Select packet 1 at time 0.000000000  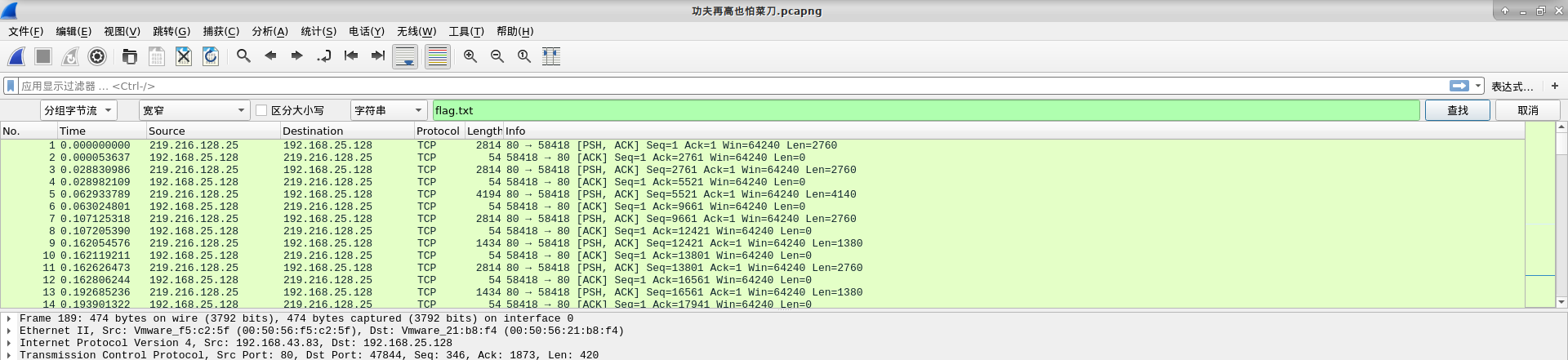click(762, 145)
